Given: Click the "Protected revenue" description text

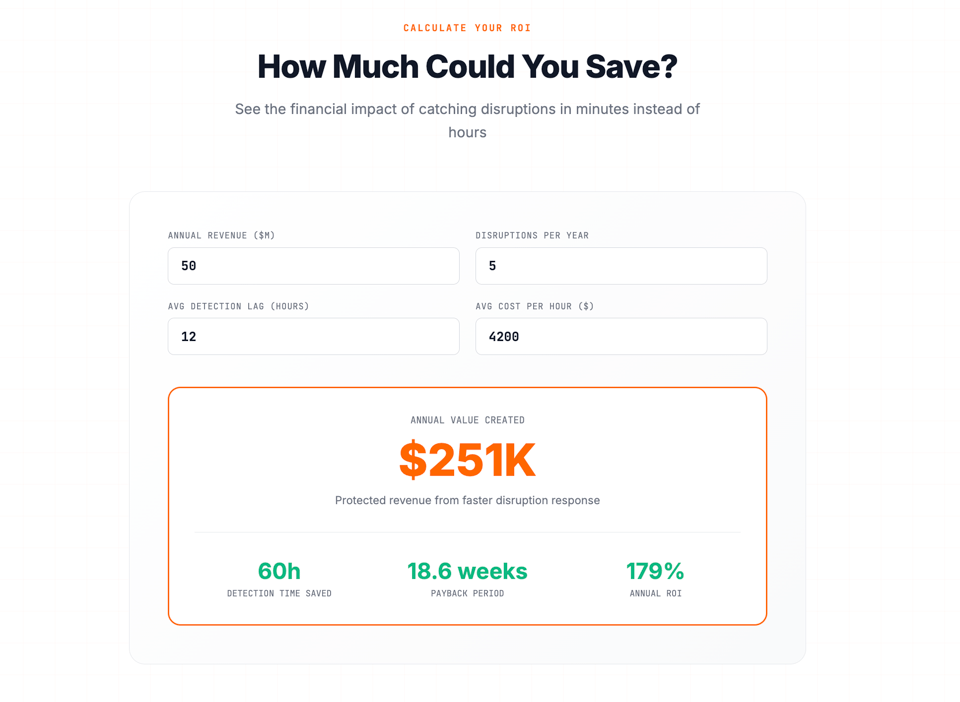Looking at the screenshot, I should (467, 501).
